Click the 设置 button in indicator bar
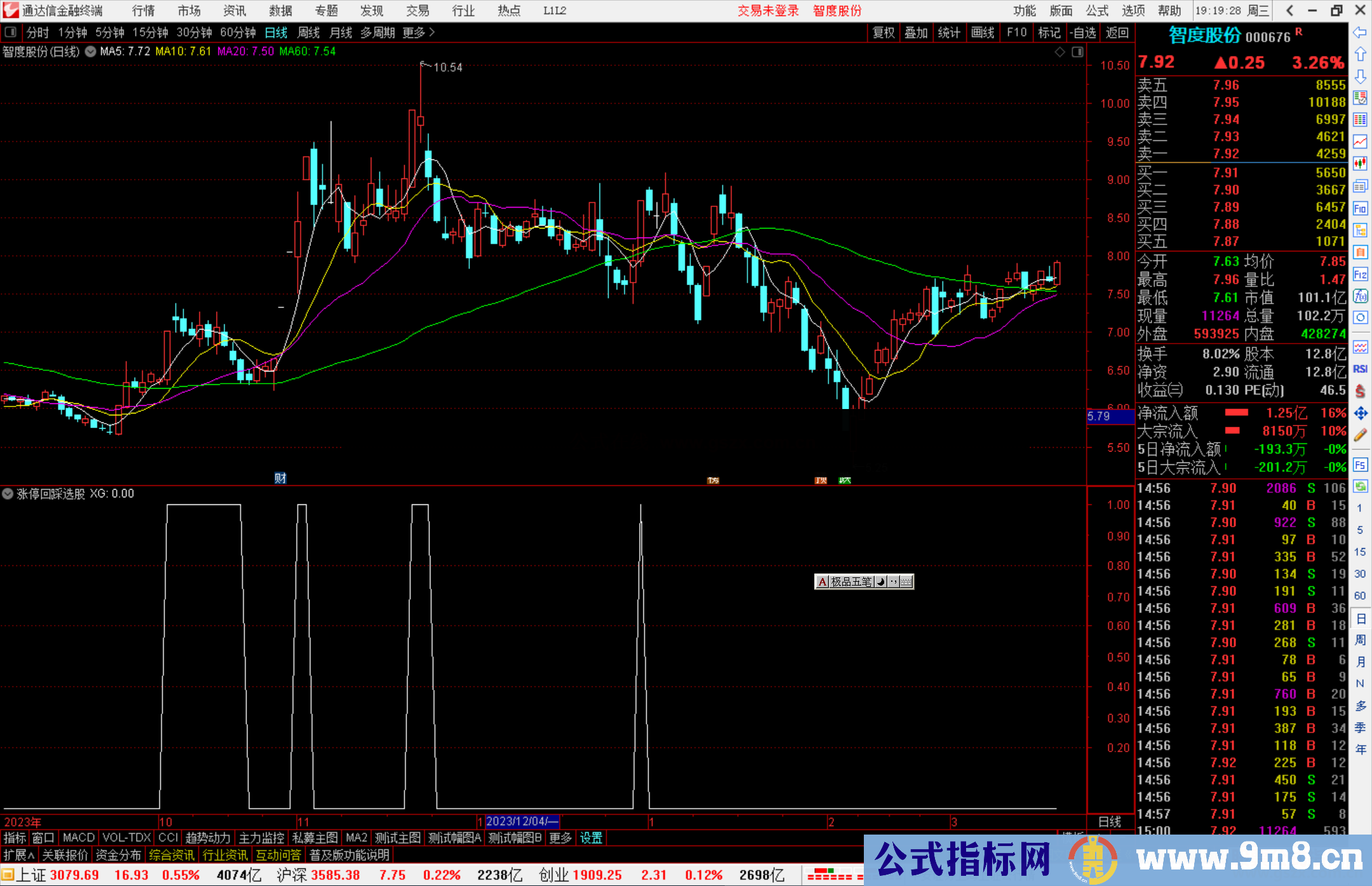The width and height of the screenshot is (1372, 886). click(x=591, y=838)
